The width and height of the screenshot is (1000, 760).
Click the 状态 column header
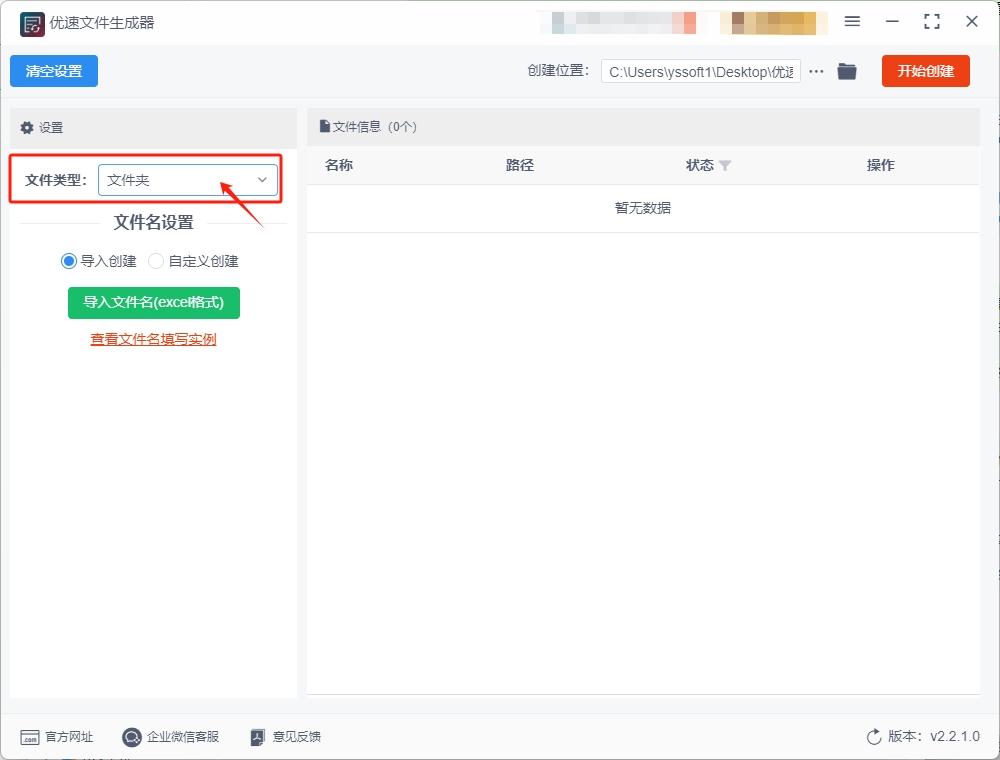click(700, 166)
